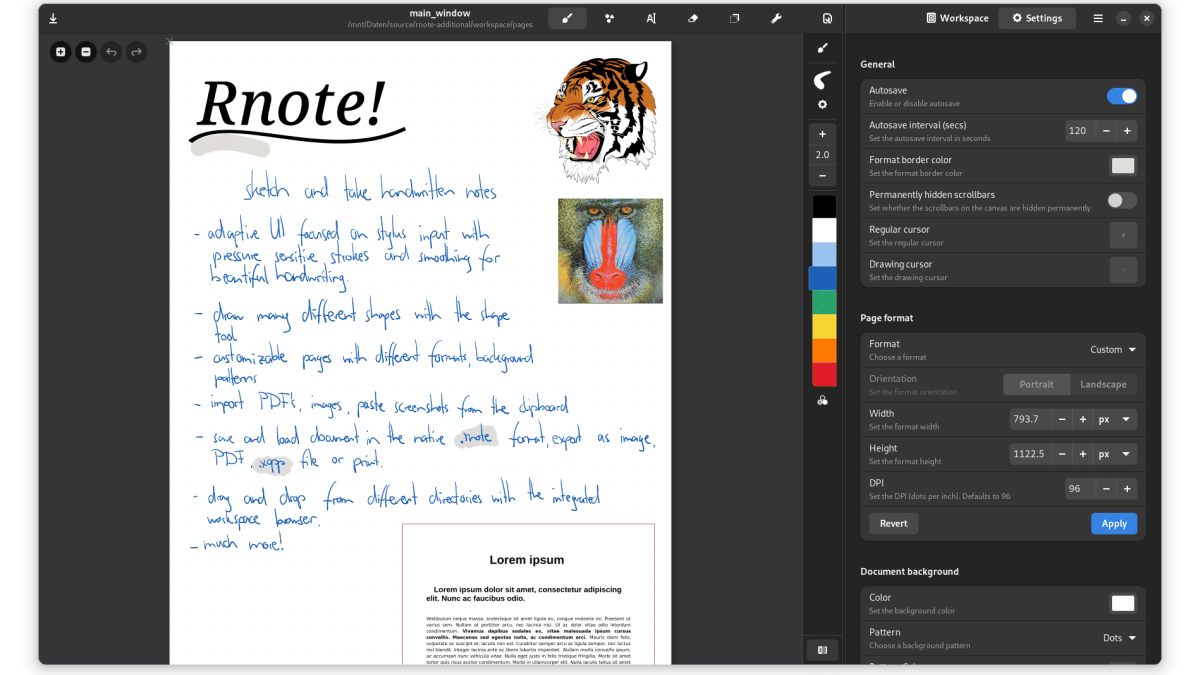Click the Width field 793.7
This screenshot has width=1200, height=675.
coord(1029,419)
